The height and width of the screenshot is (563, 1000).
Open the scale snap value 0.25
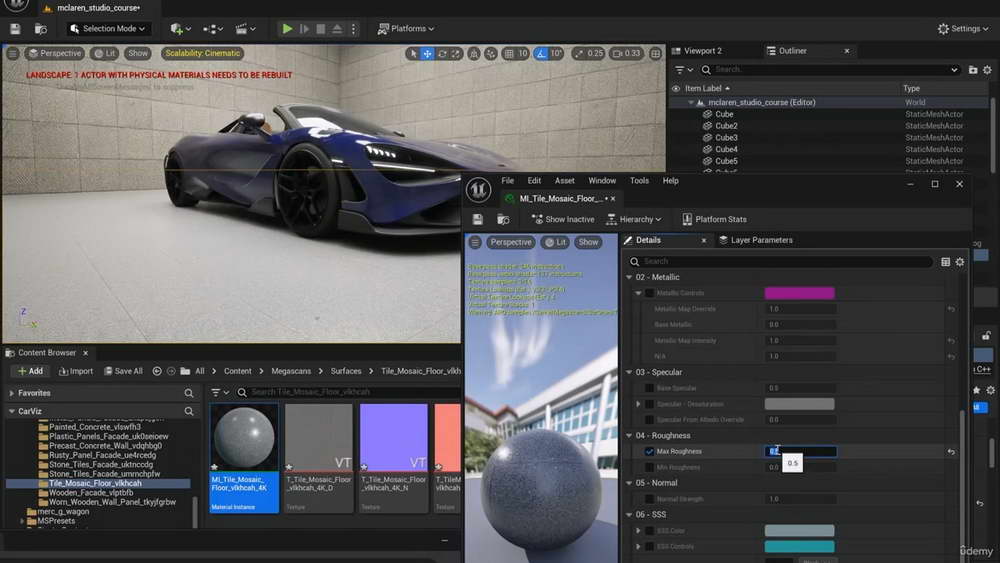coord(589,54)
